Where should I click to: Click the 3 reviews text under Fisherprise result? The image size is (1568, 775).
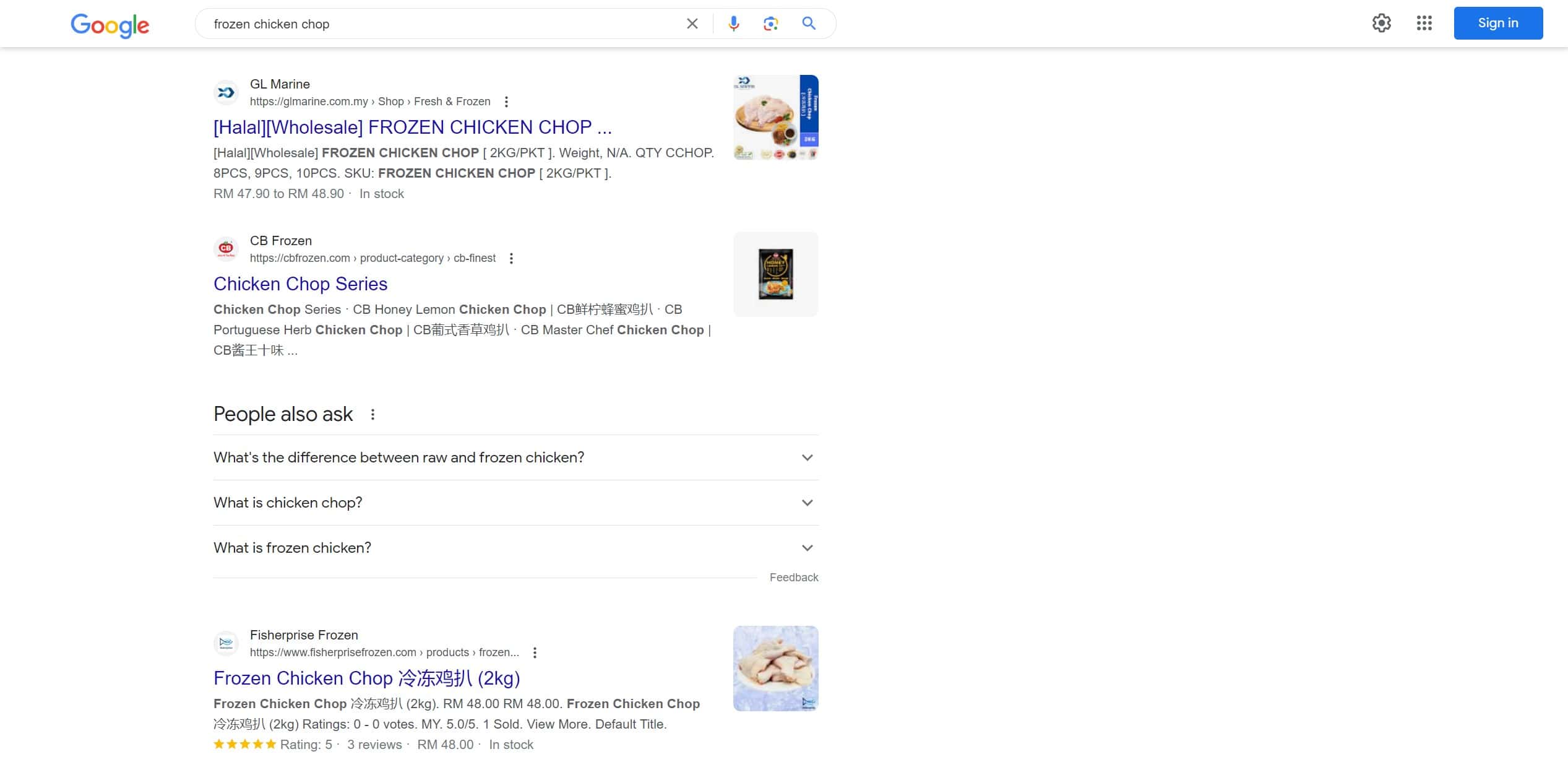(x=374, y=745)
